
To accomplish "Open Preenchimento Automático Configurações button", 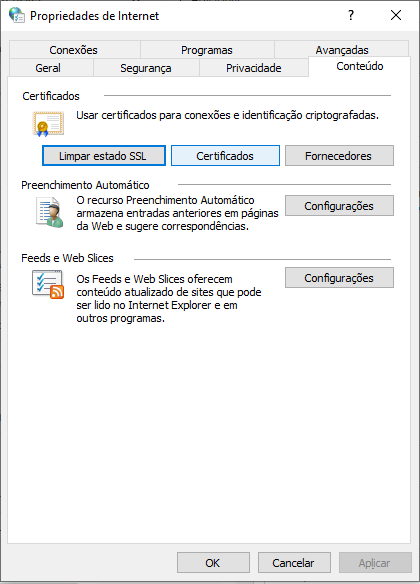I will (x=339, y=206).
